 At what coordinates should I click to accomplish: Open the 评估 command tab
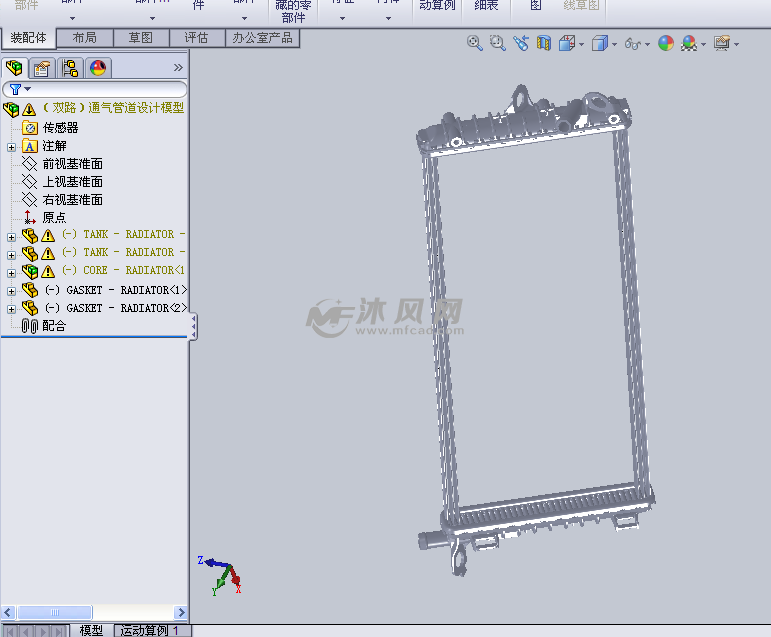pos(197,38)
